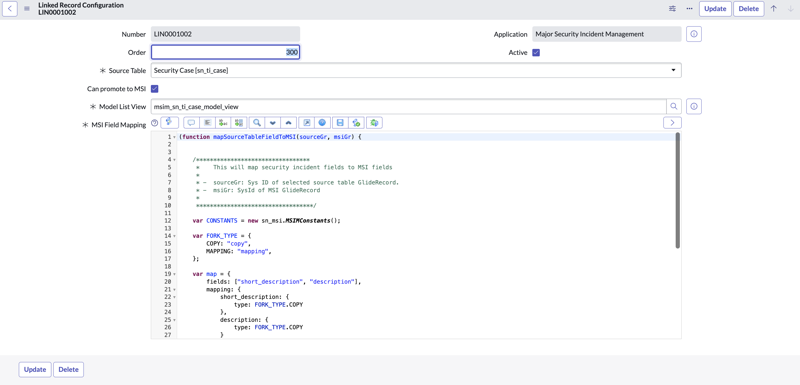This screenshot has width=800, height=385.
Task: Go to next record with down arrow
Action: click(790, 9)
